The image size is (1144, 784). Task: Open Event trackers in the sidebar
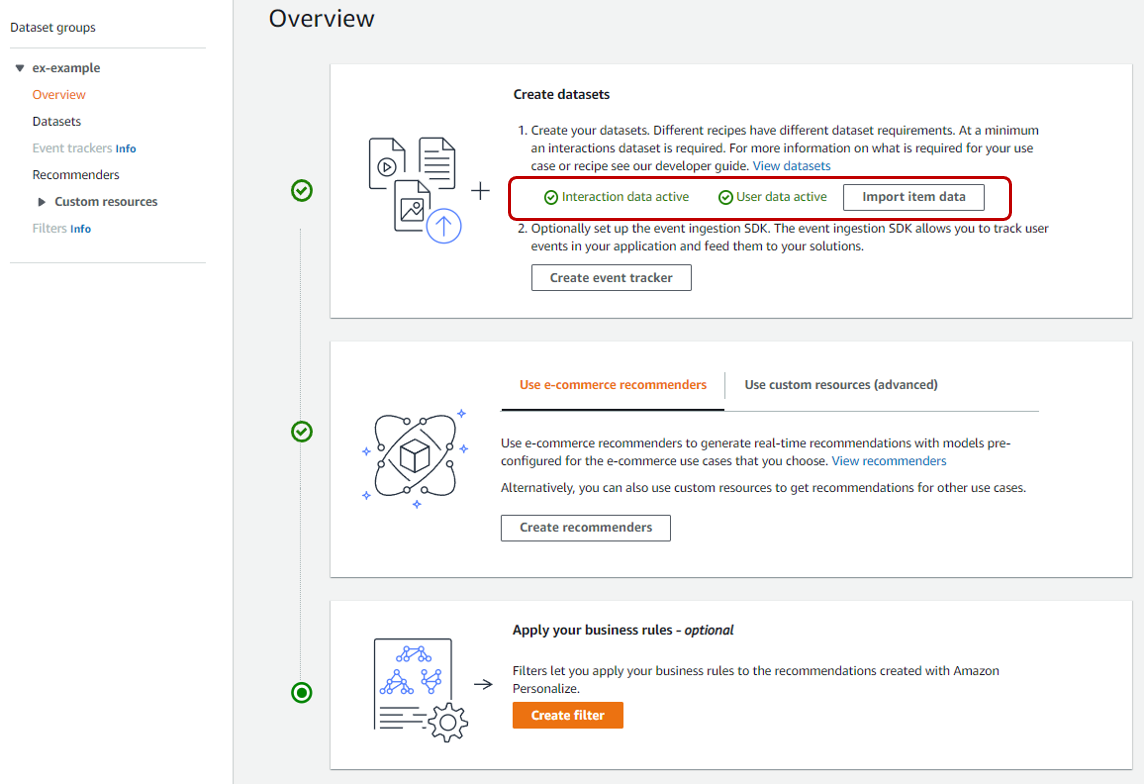coord(72,148)
